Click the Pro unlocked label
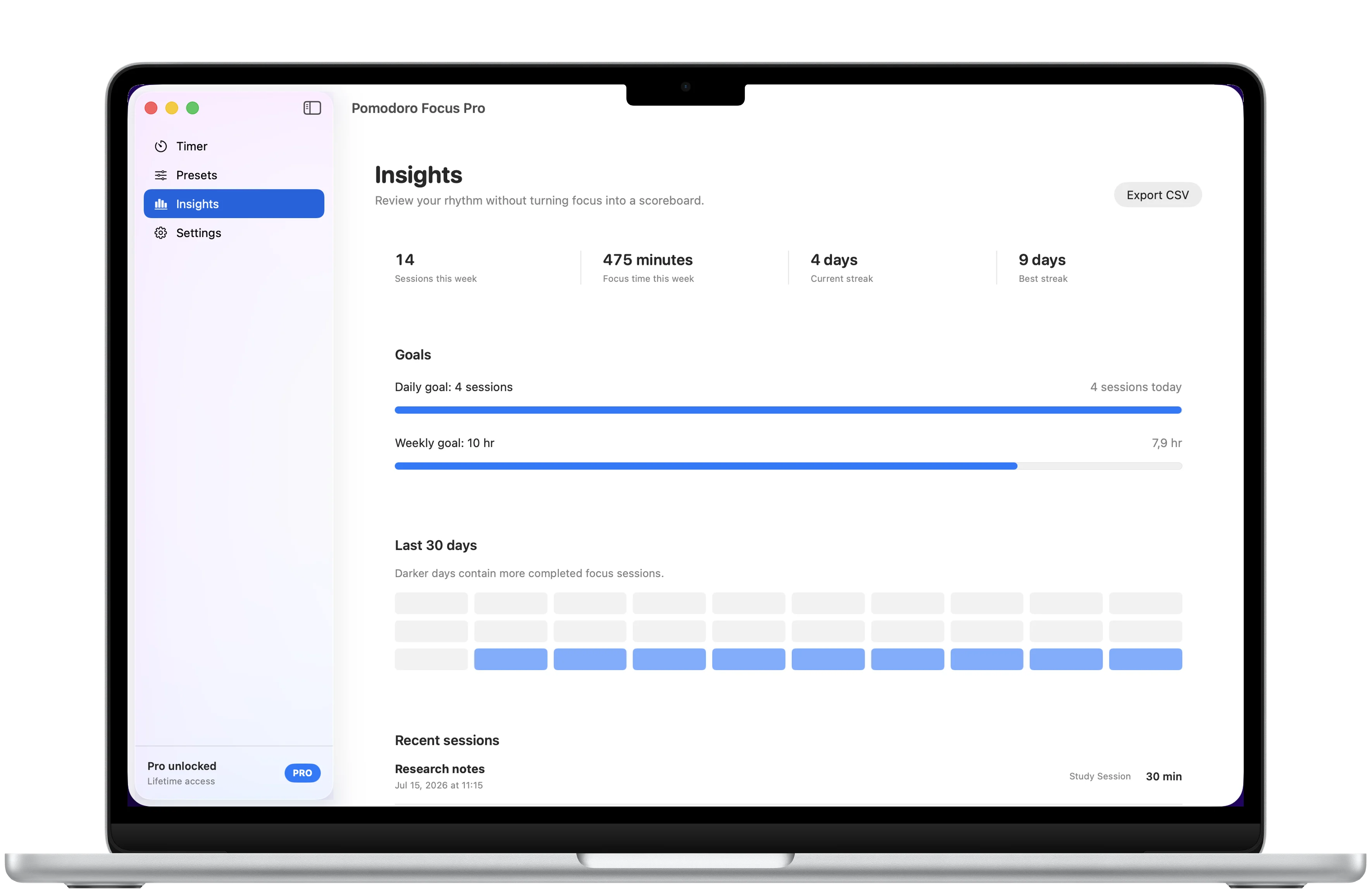This screenshot has height=891, width=1372. [x=182, y=766]
